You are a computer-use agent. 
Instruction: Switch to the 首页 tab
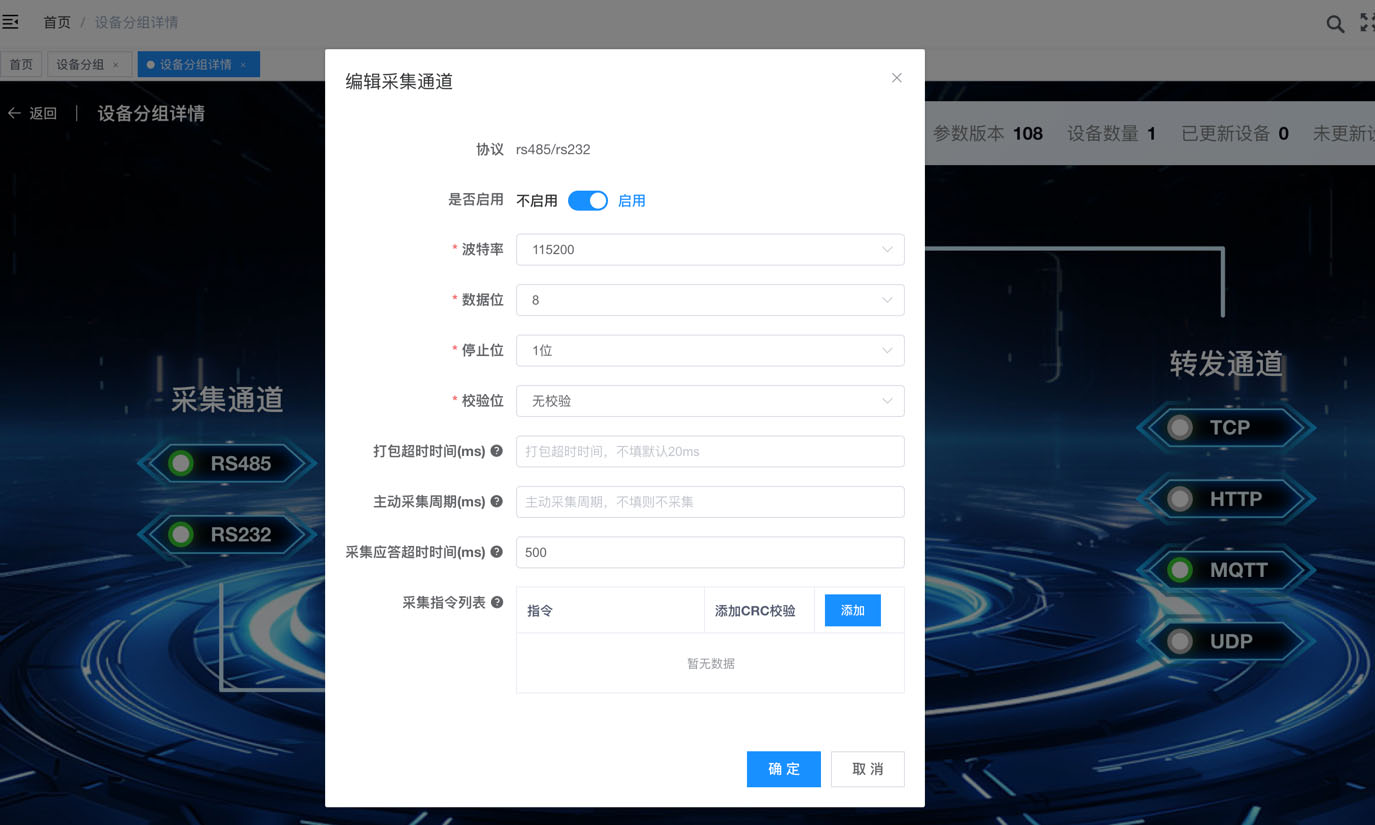21,65
